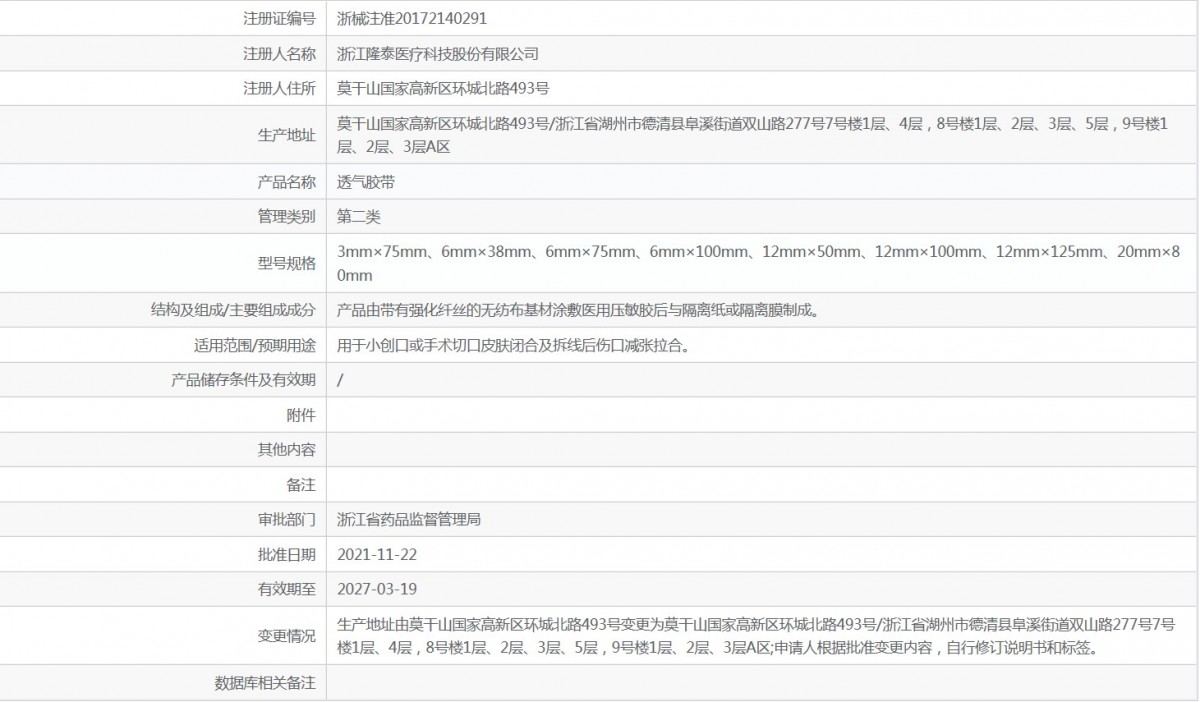This screenshot has height=702, width=1200.
Task: Select the 产品名称 label
Action: coord(286,182)
